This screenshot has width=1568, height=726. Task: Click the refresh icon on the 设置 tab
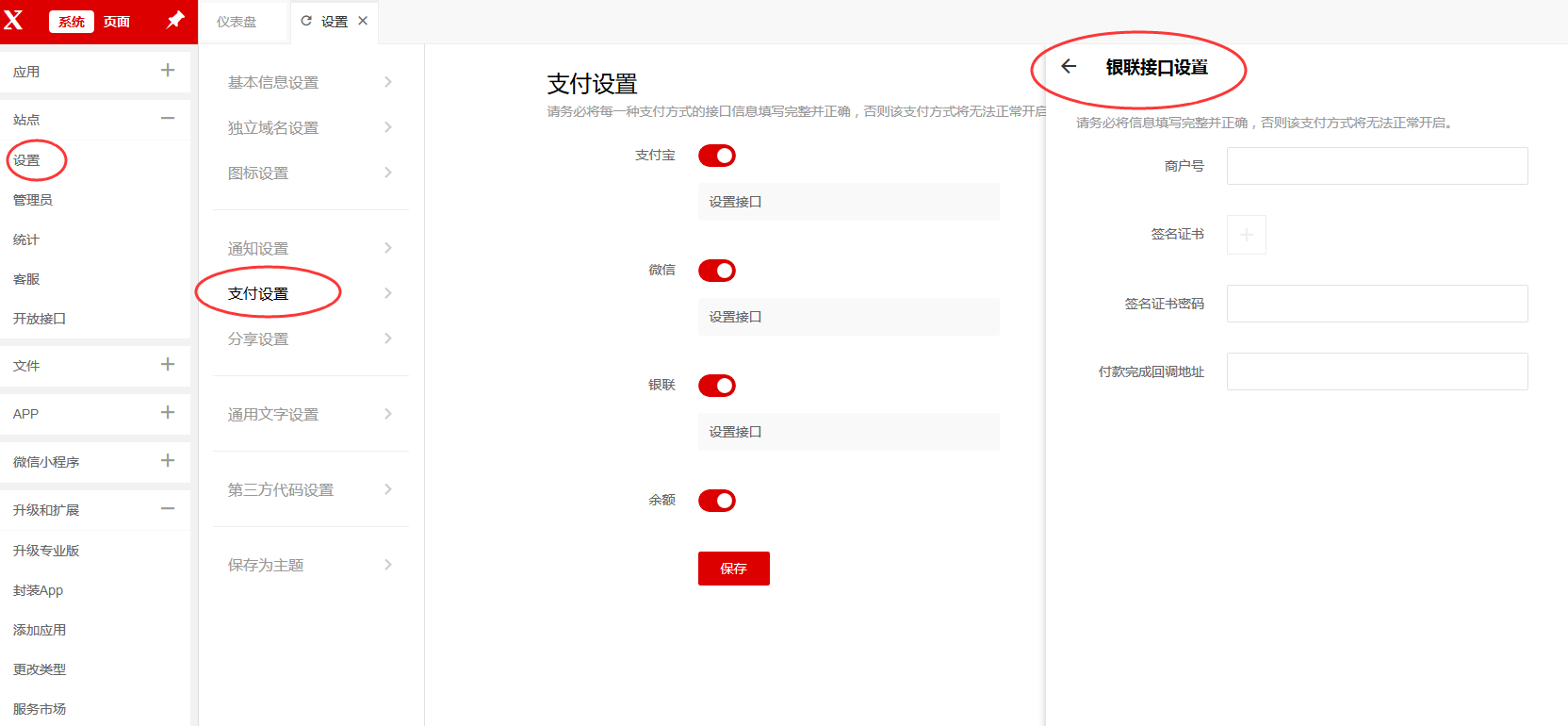point(306,21)
